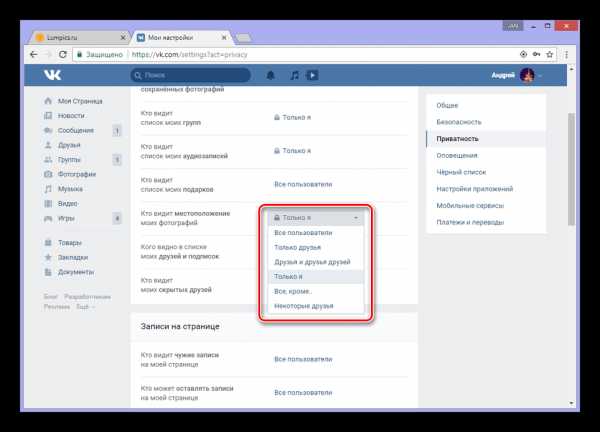Viewport: 600px width, 432px height.
Task: Select highlighted Только я option in list
Action: [x=316, y=276]
